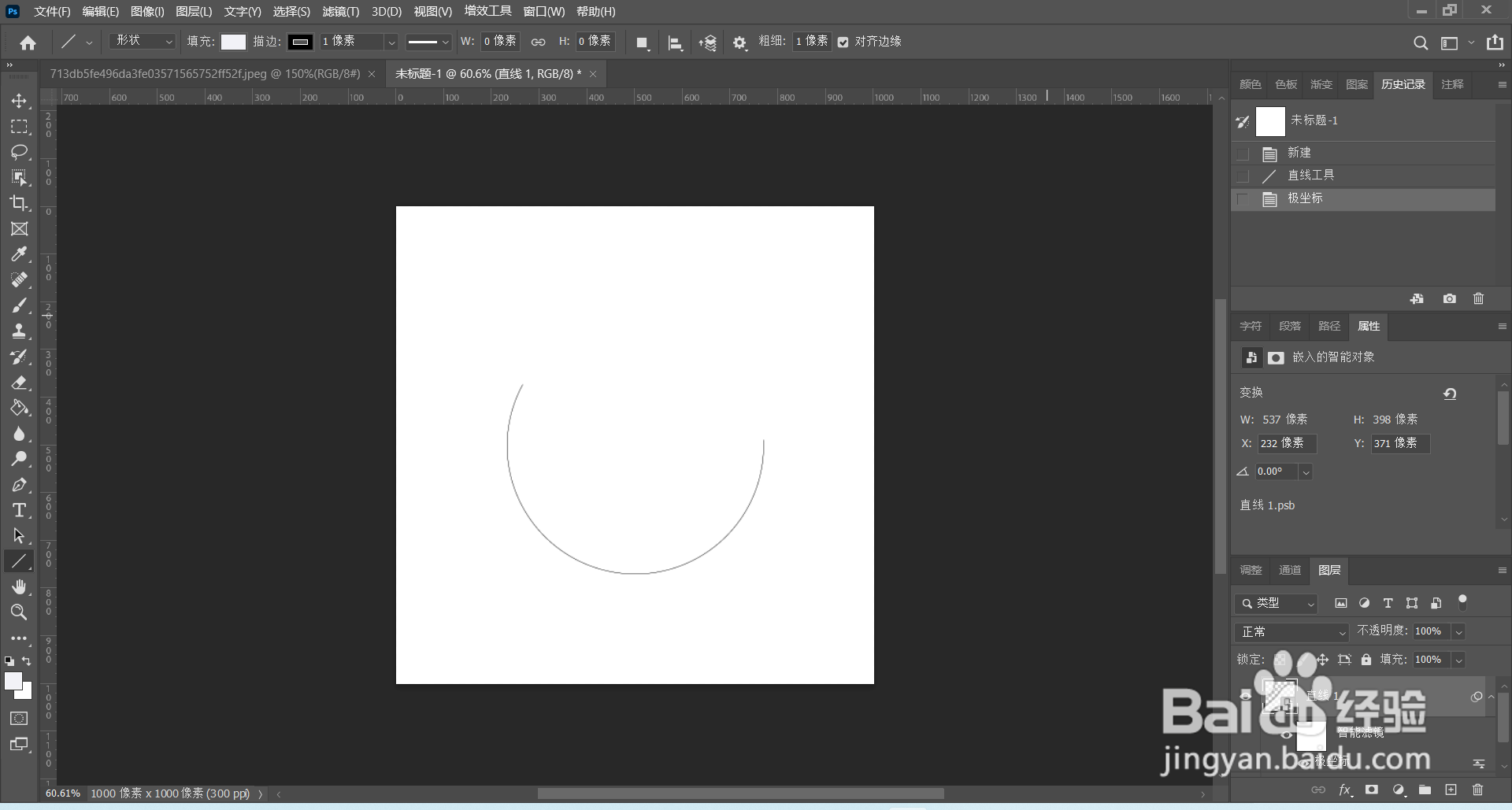Viewport: 1512px width, 810px height.
Task: Open path alignment options icon
Action: click(x=675, y=43)
